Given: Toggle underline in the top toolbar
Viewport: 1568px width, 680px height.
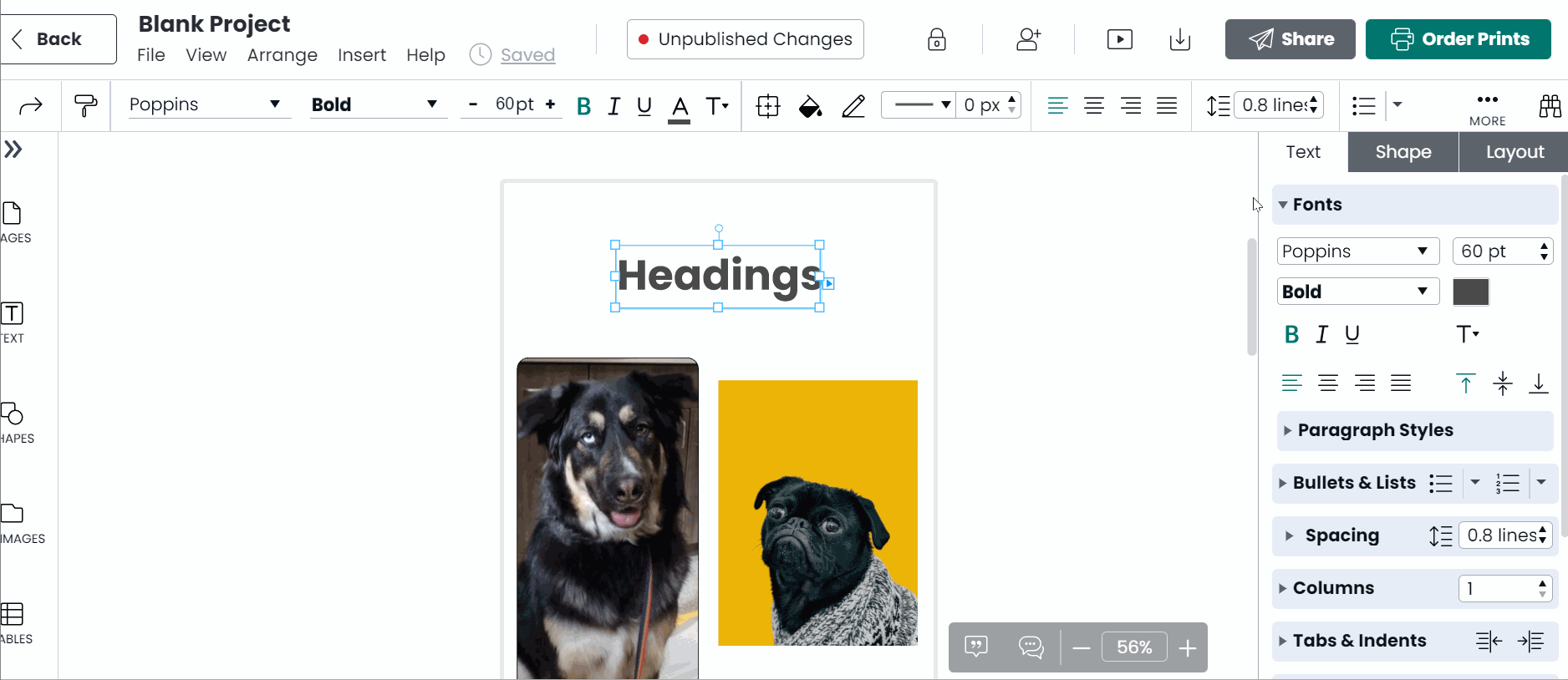Looking at the screenshot, I should [644, 106].
